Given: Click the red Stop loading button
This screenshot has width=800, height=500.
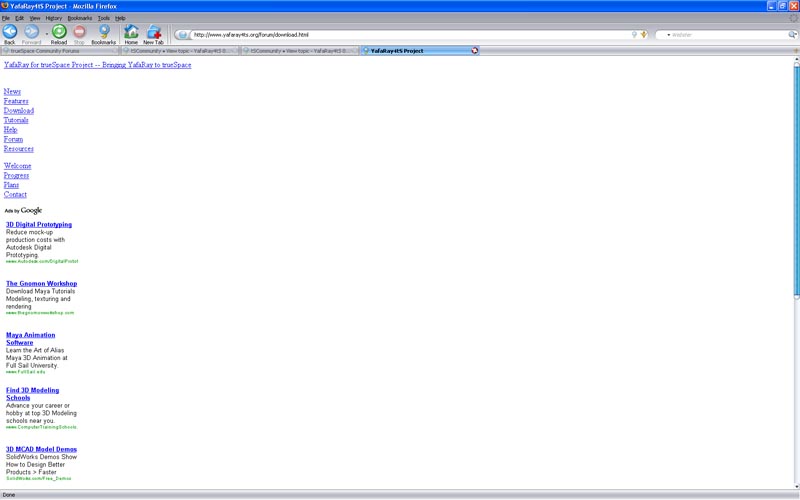Looking at the screenshot, I should pyautogui.click(x=79, y=34).
